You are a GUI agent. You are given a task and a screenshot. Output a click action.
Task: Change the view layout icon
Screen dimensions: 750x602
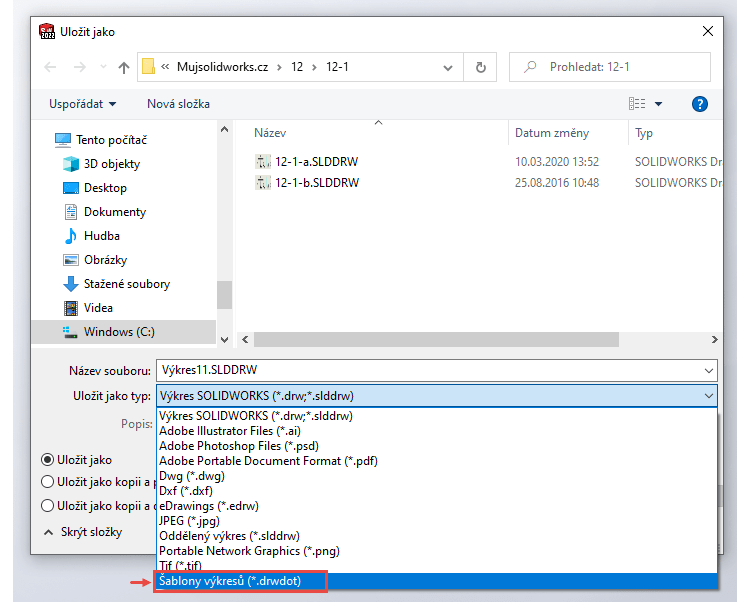[637, 104]
